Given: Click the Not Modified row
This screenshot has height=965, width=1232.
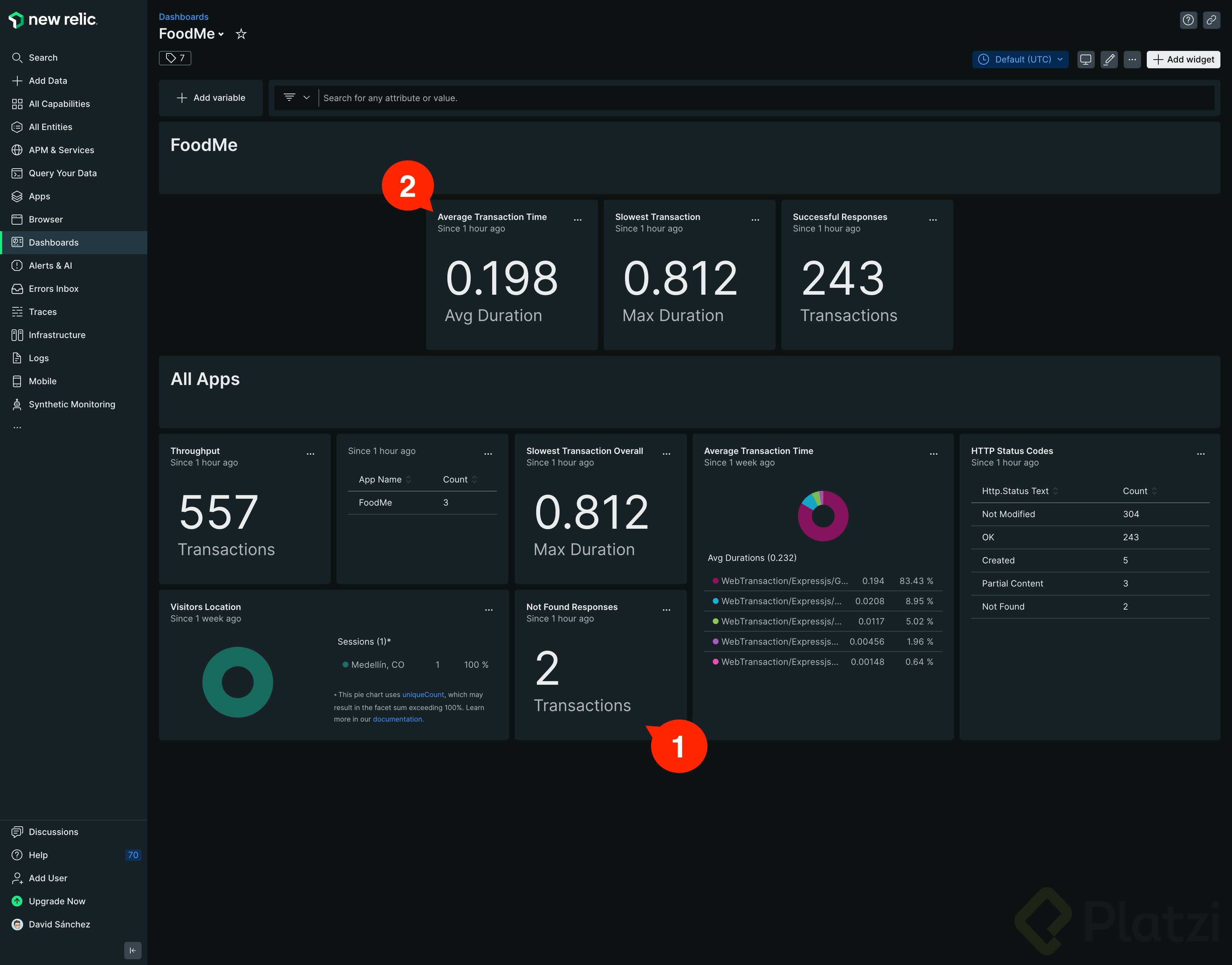Looking at the screenshot, I should 1090,515.
